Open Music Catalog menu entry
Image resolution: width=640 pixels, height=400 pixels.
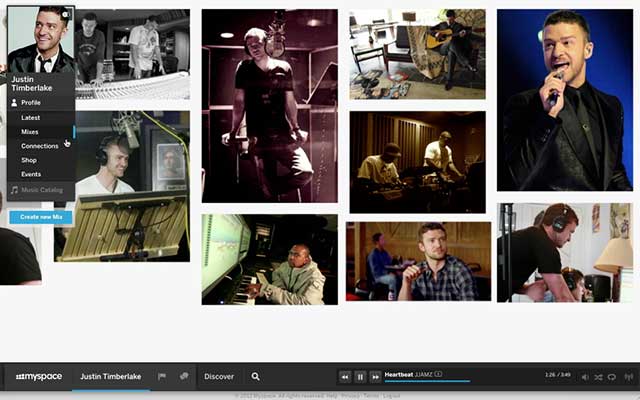tap(41, 190)
